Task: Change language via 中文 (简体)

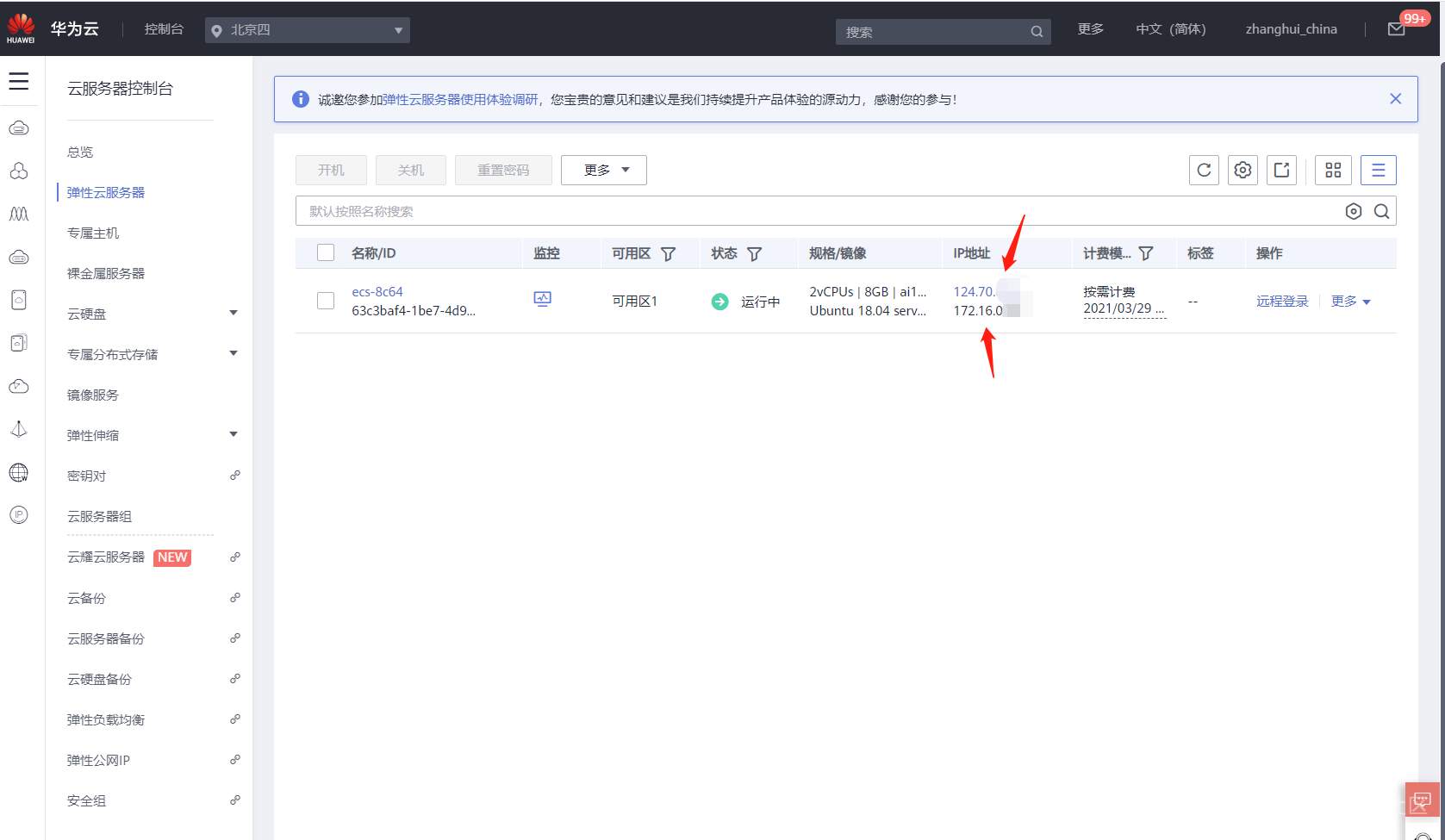Action: pos(1171,29)
